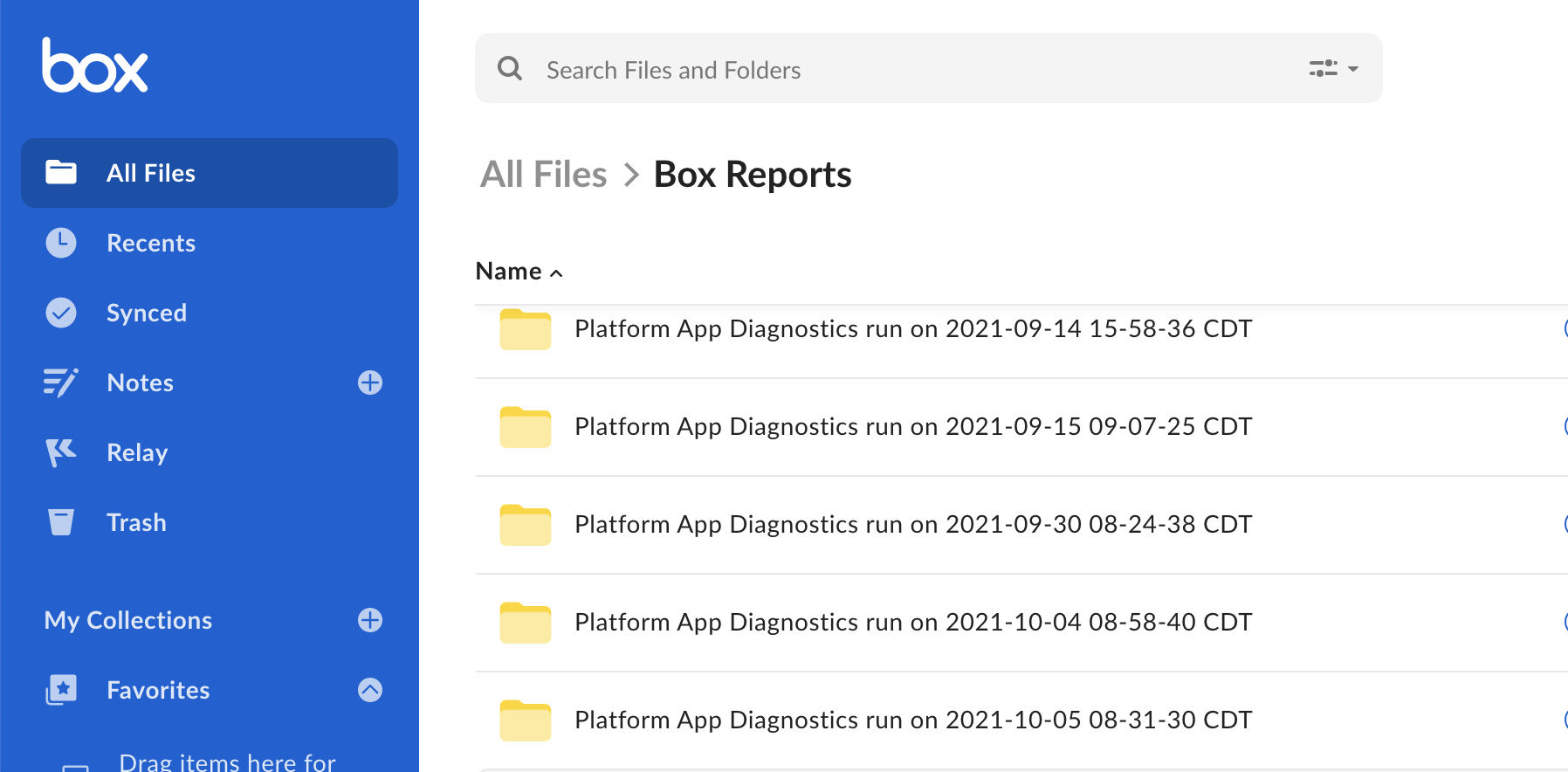The width and height of the screenshot is (1568, 772).
Task: Sort by Name column header
Action: click(x=519, y=272)
